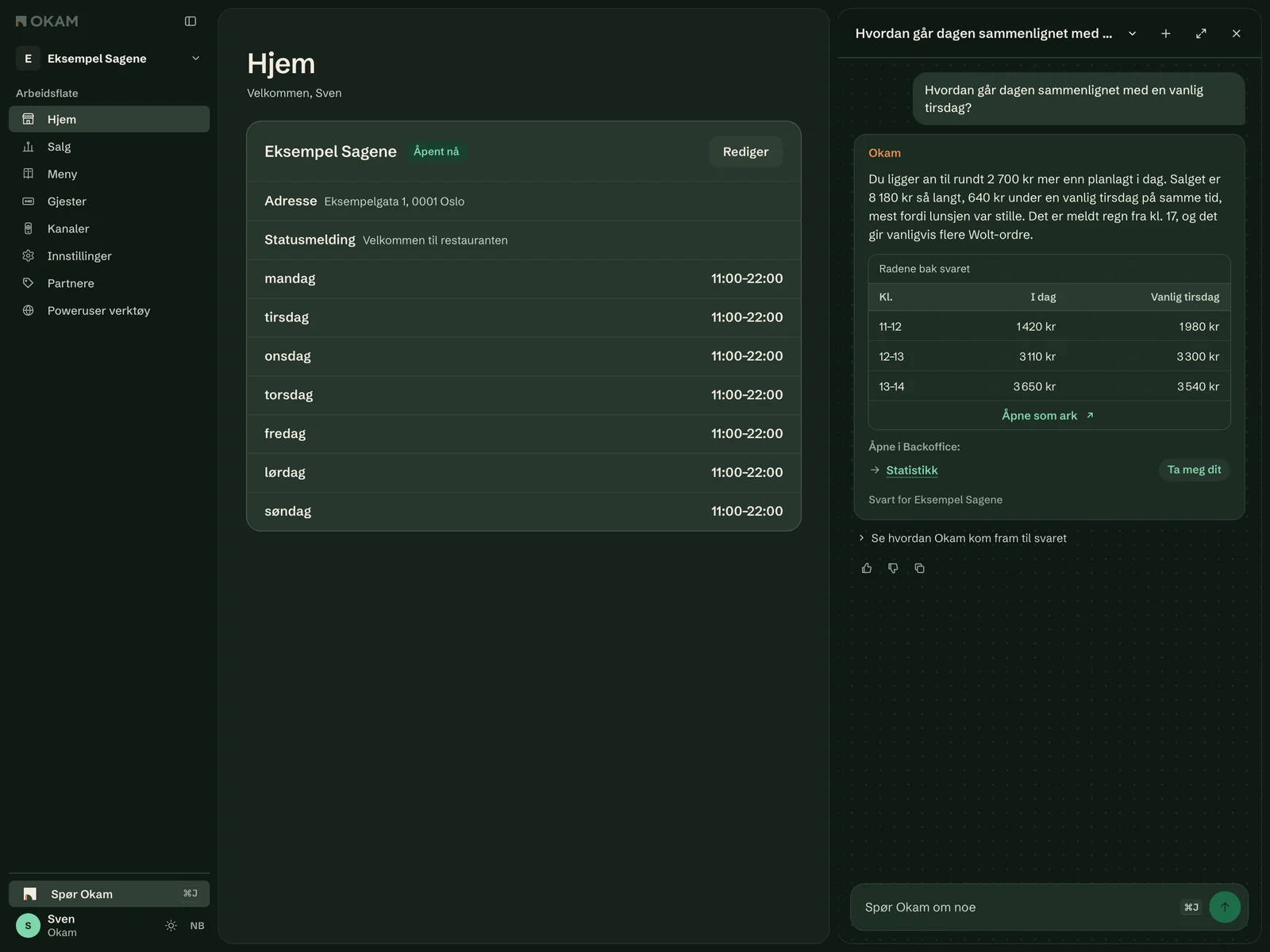Open the chat title dropdown chevron
The image size is (1270, 952).
click(x=1133, y=33)
